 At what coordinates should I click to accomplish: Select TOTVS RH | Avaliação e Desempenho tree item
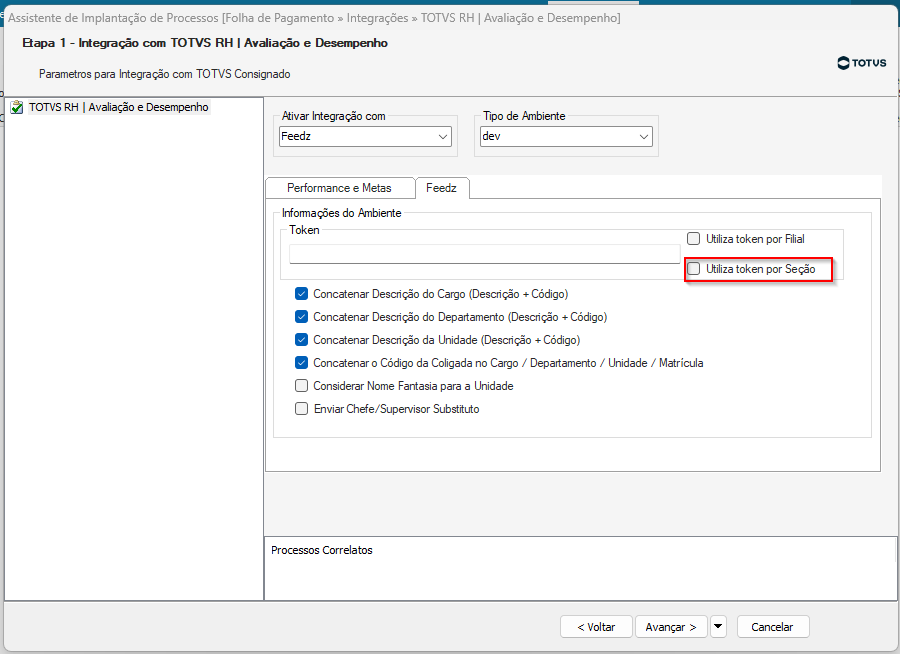[x=118, y=107]
